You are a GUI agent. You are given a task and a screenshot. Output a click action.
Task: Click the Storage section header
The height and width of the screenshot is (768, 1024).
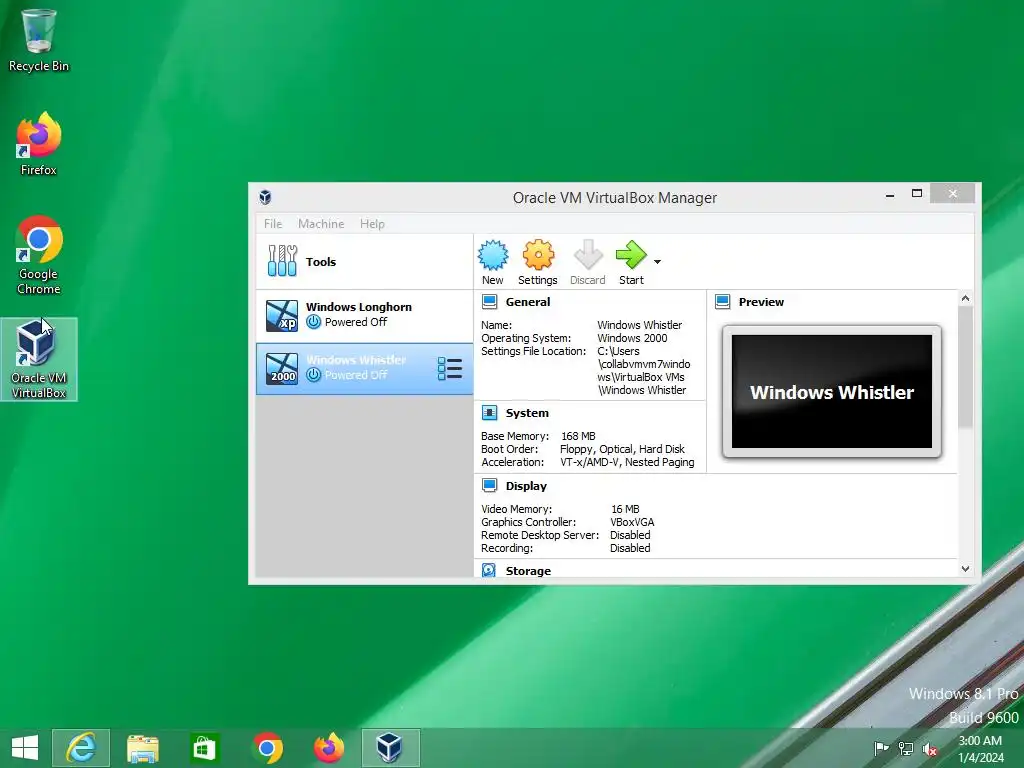point(528,571)
